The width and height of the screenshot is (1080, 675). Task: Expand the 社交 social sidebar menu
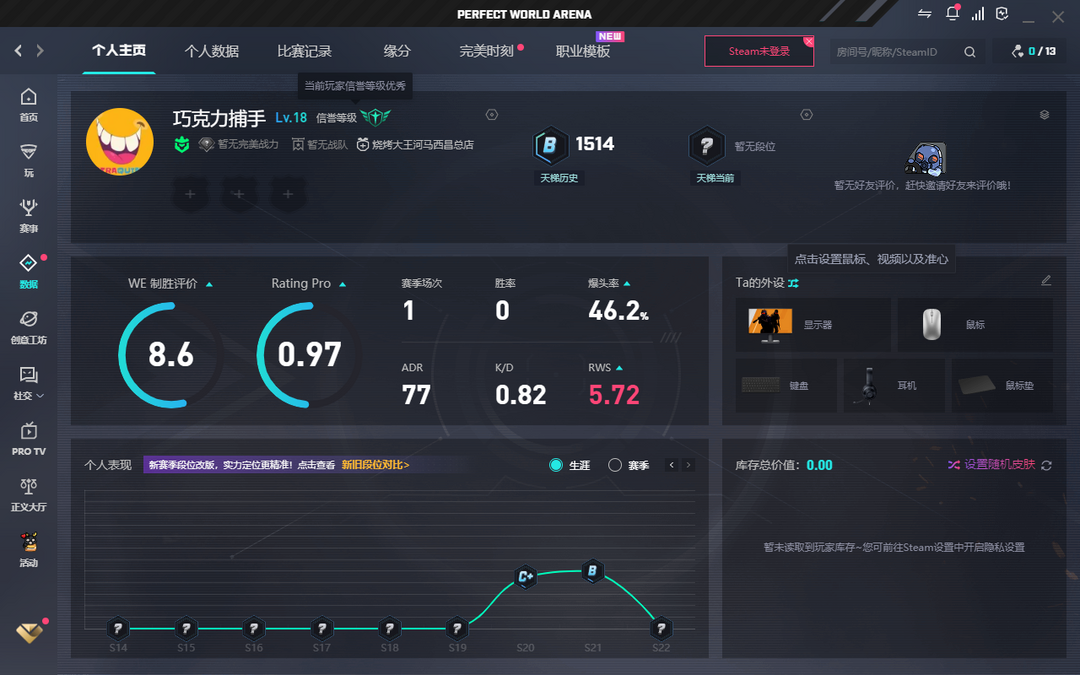click(x=28, y=383)
